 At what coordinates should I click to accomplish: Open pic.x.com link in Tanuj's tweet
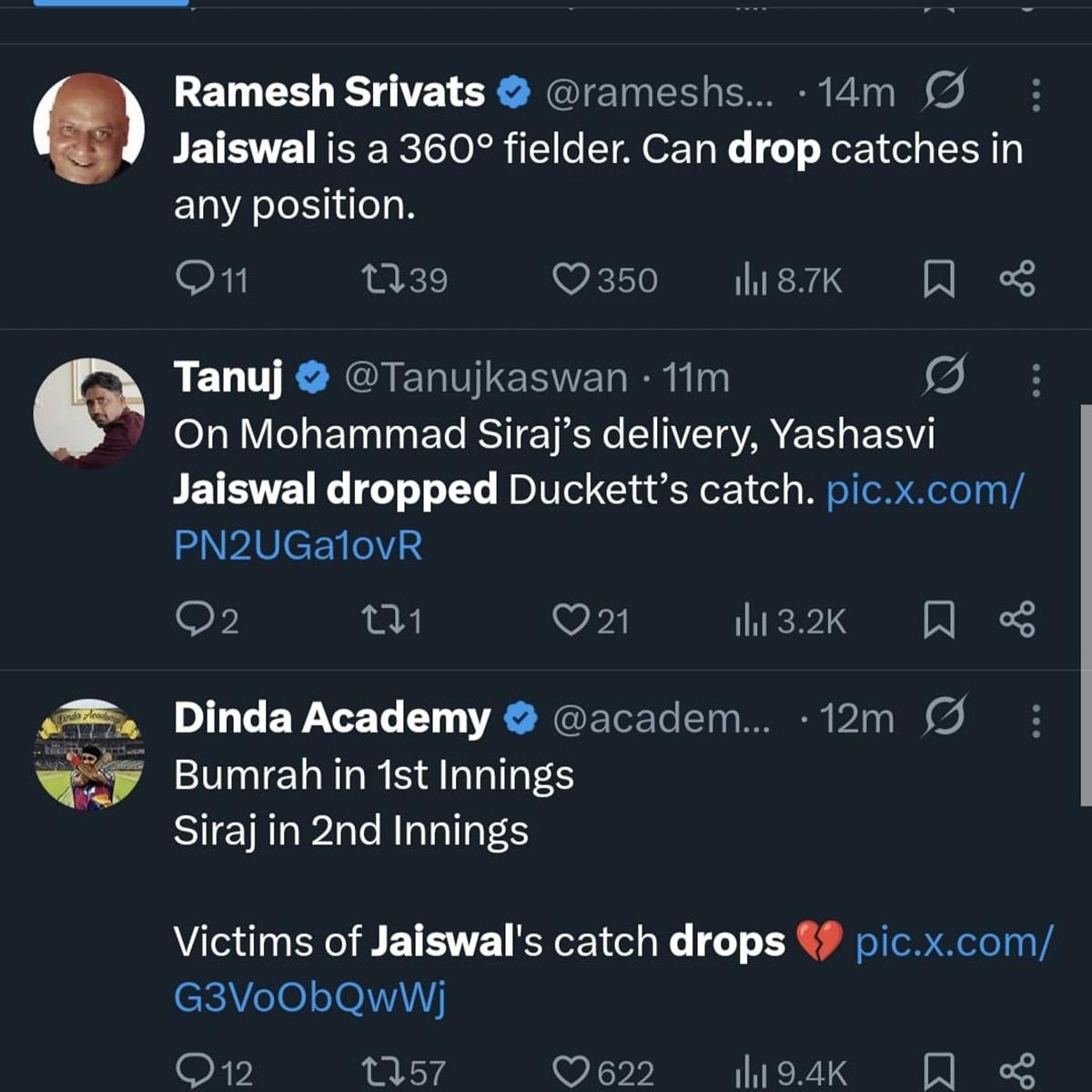924,490
